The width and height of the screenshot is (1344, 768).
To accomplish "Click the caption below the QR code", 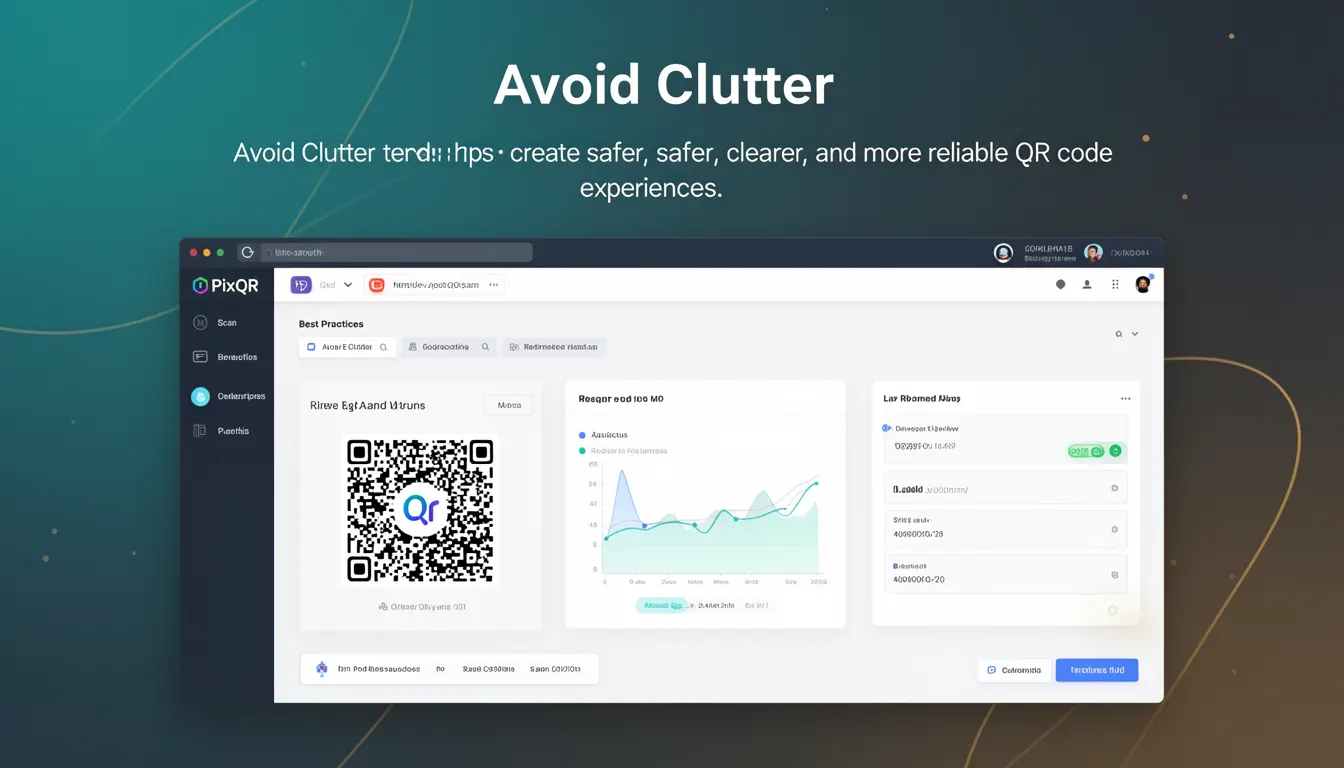I will [x=422, y=607].
